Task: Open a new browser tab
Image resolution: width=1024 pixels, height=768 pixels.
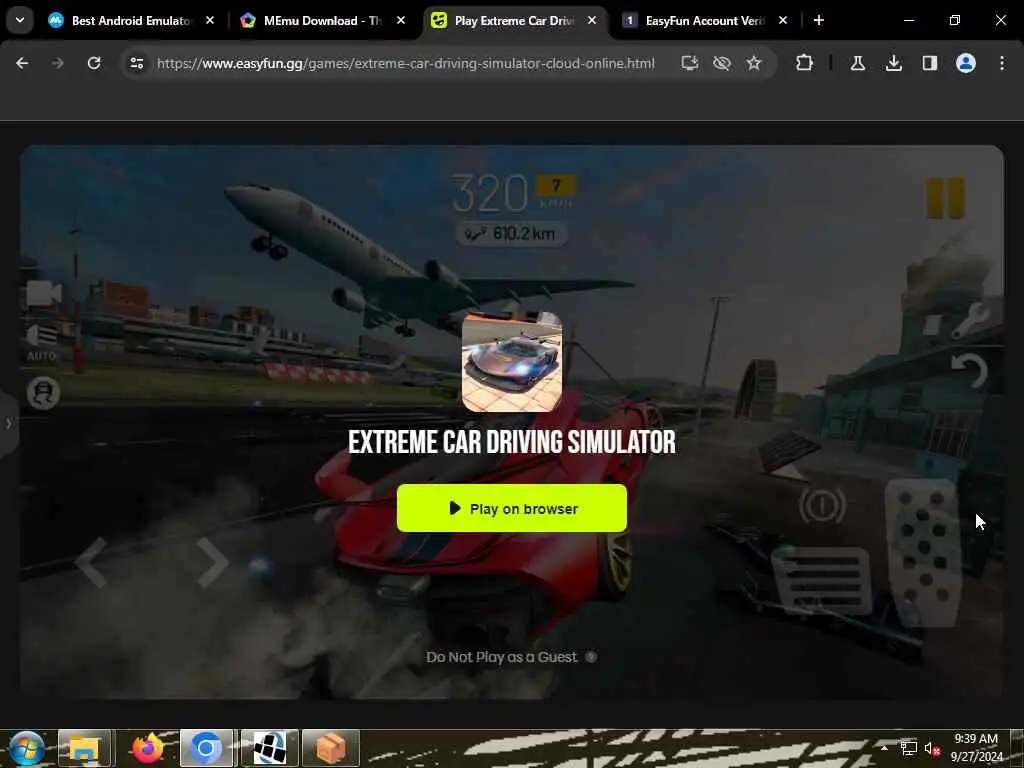Action: pyautogui.click(x=819, y=20)
